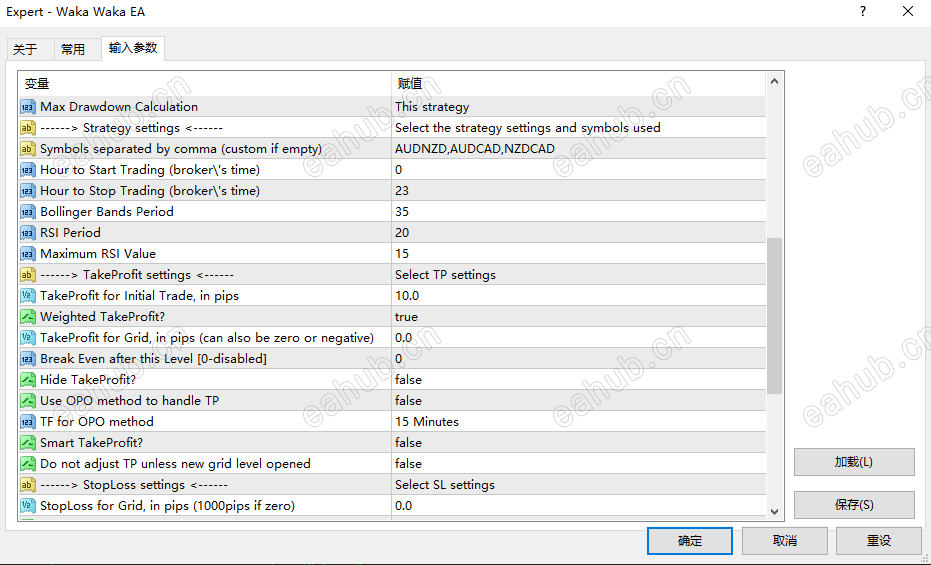931x565 pixels.
Task: Click the boolean icon beside Smart TakeProfit
Action: [27, 442]
